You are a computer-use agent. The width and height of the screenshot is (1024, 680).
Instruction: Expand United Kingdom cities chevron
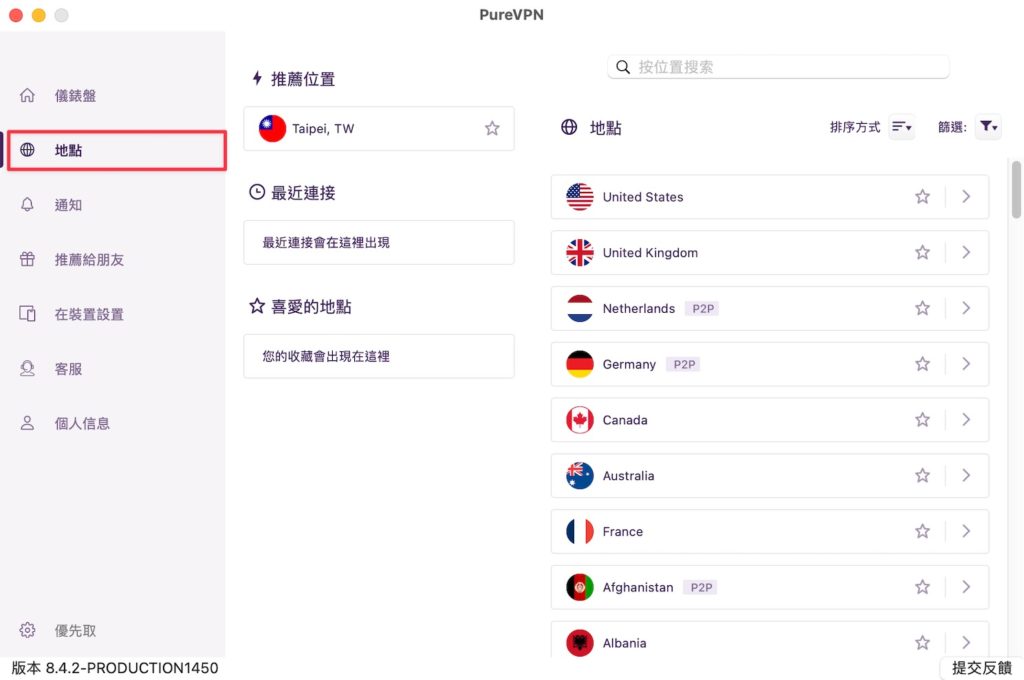[x=966, y=252]
